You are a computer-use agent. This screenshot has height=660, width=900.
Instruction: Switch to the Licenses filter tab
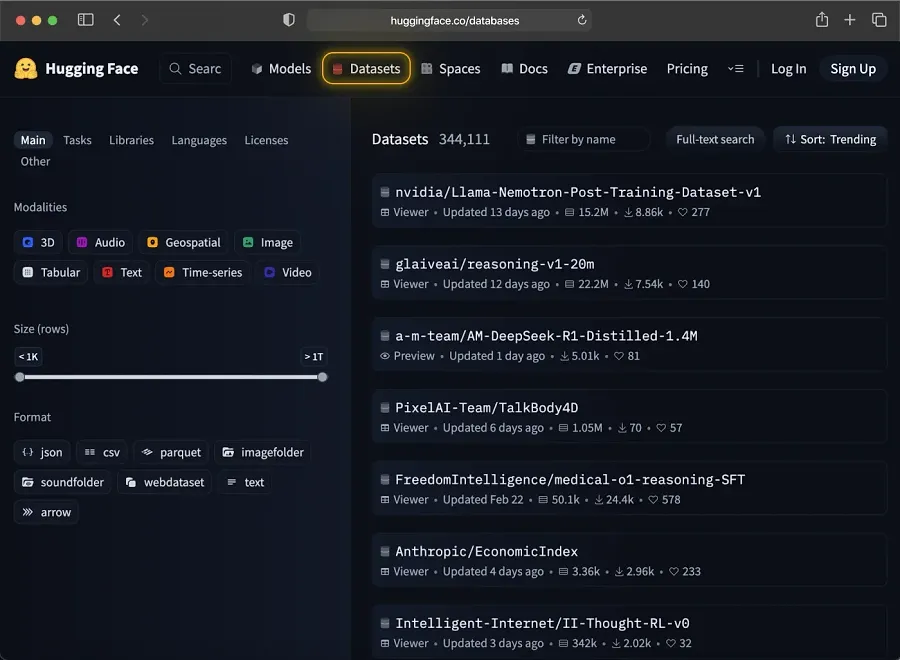(x=266, y=140)
